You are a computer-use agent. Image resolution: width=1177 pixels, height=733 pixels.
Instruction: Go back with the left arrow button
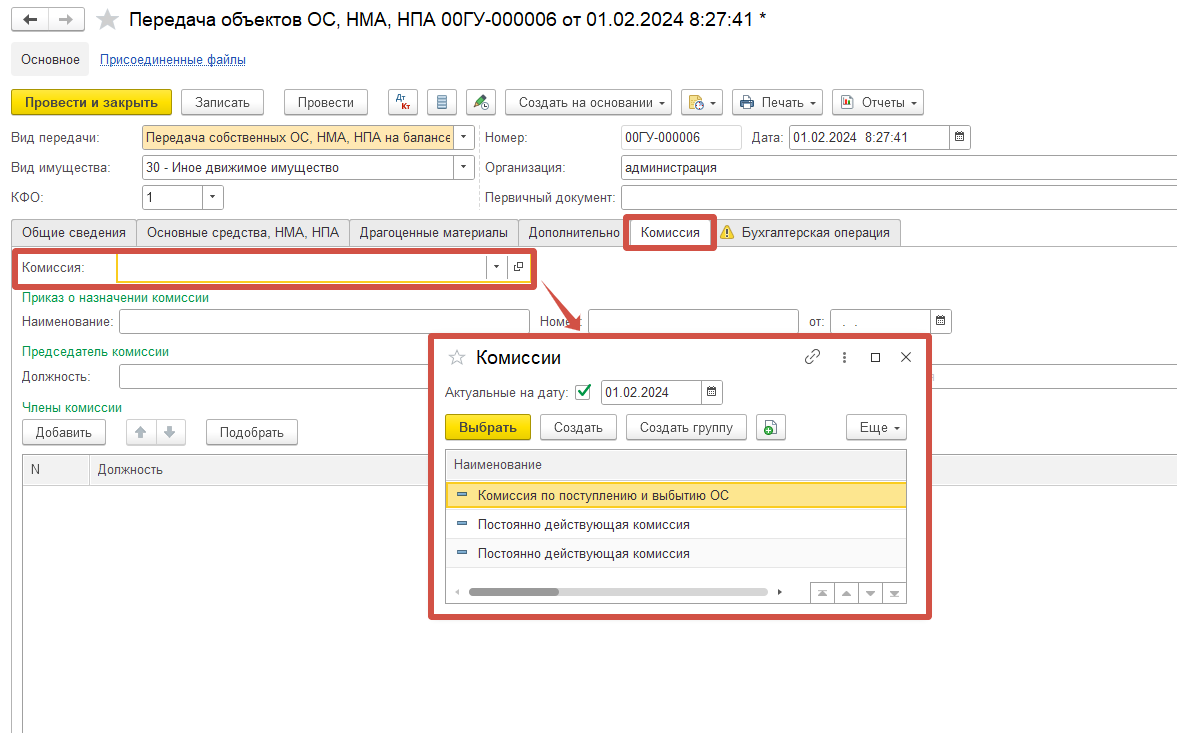pyautogui.click(x=30, y=20)
